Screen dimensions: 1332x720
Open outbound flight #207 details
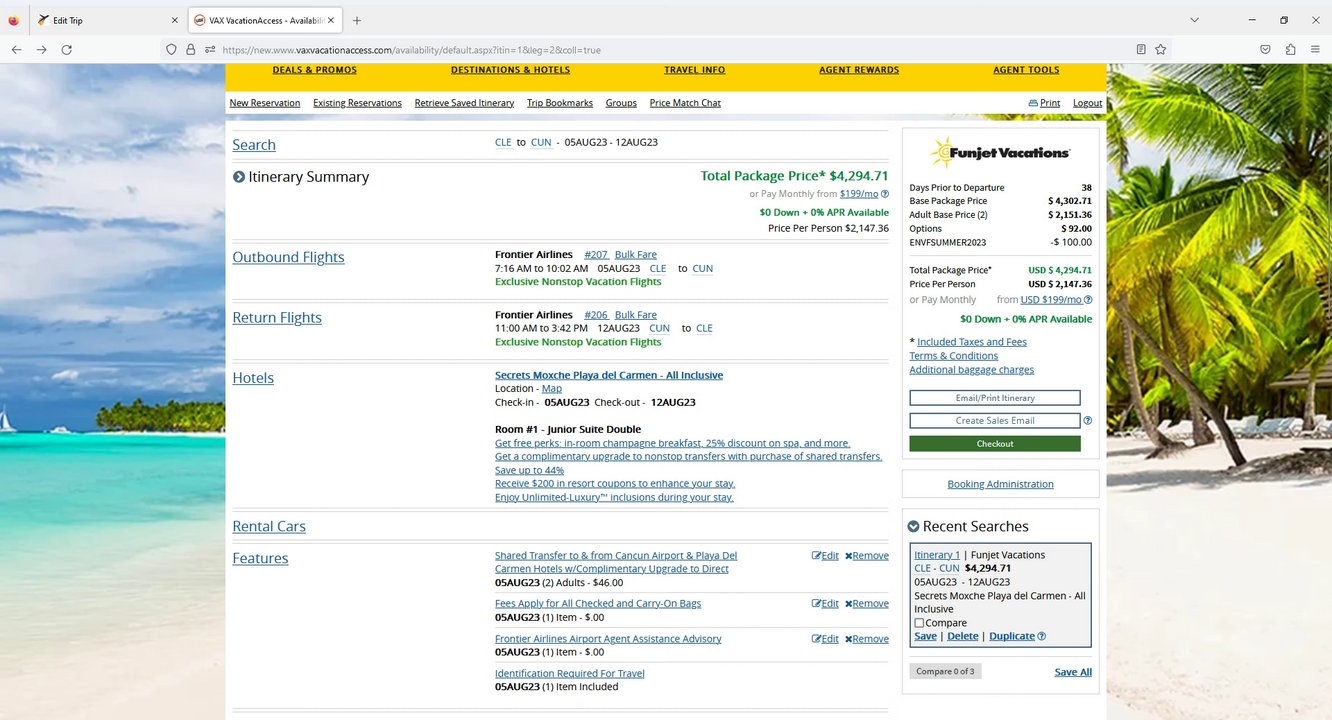click(596, 255)
